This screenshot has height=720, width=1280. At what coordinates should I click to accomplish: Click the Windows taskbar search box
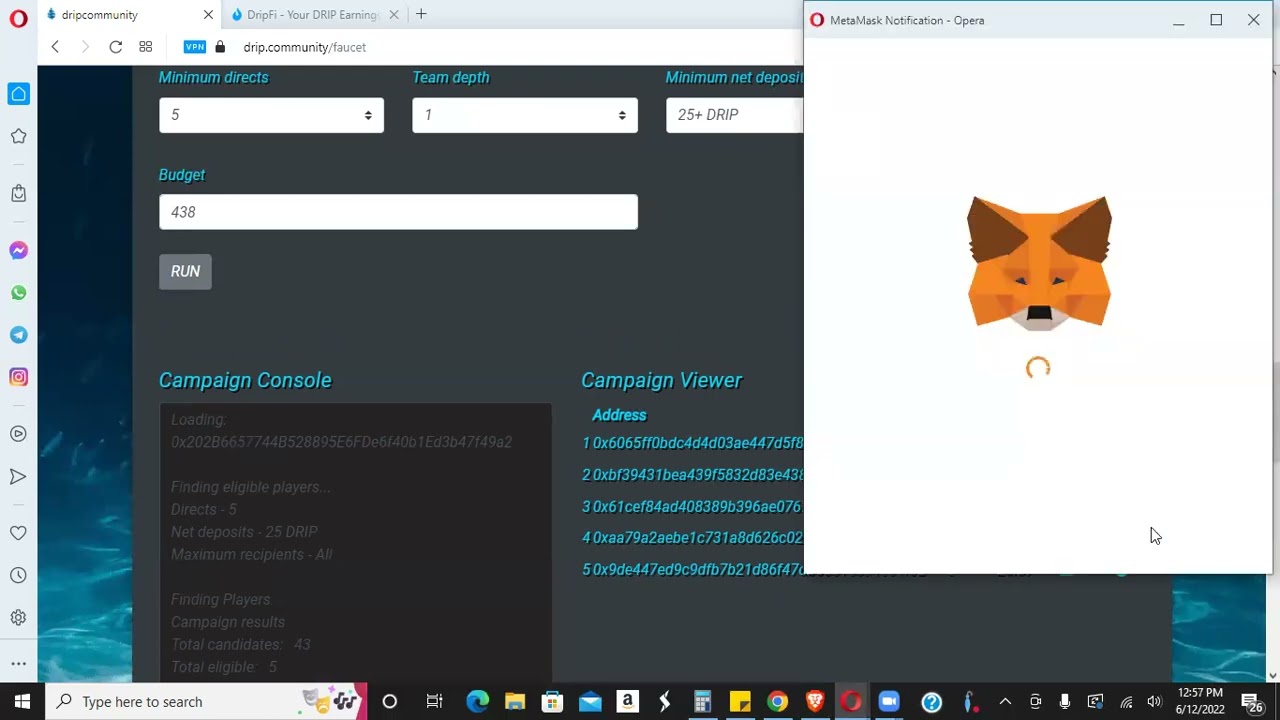[x=207, y=701]
